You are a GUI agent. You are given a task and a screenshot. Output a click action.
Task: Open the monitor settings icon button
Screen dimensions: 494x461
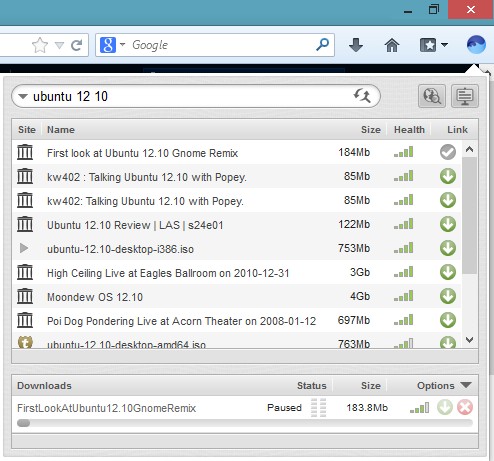coord(465,96)
